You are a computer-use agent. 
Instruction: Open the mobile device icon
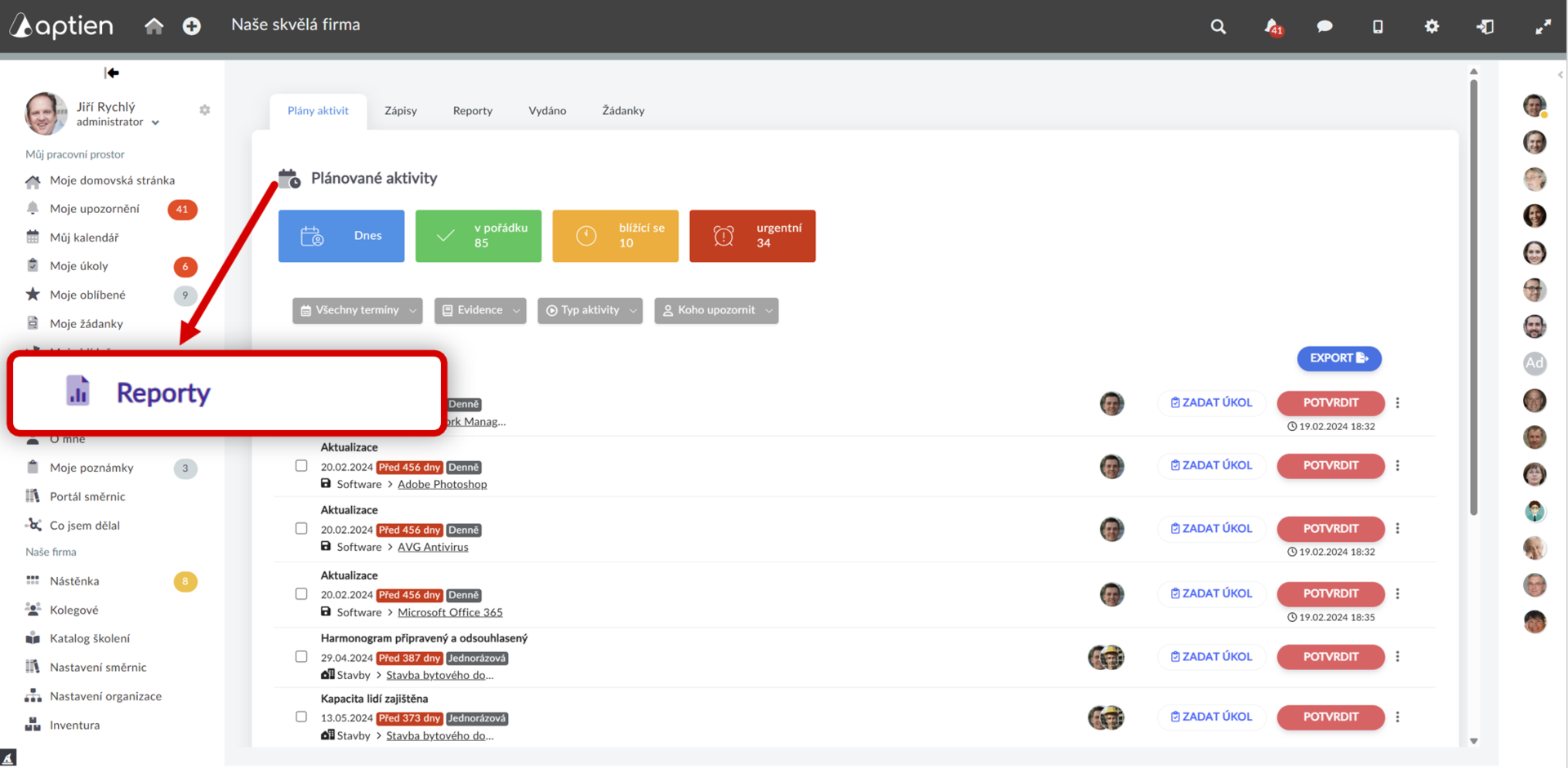pos(1378,26)
